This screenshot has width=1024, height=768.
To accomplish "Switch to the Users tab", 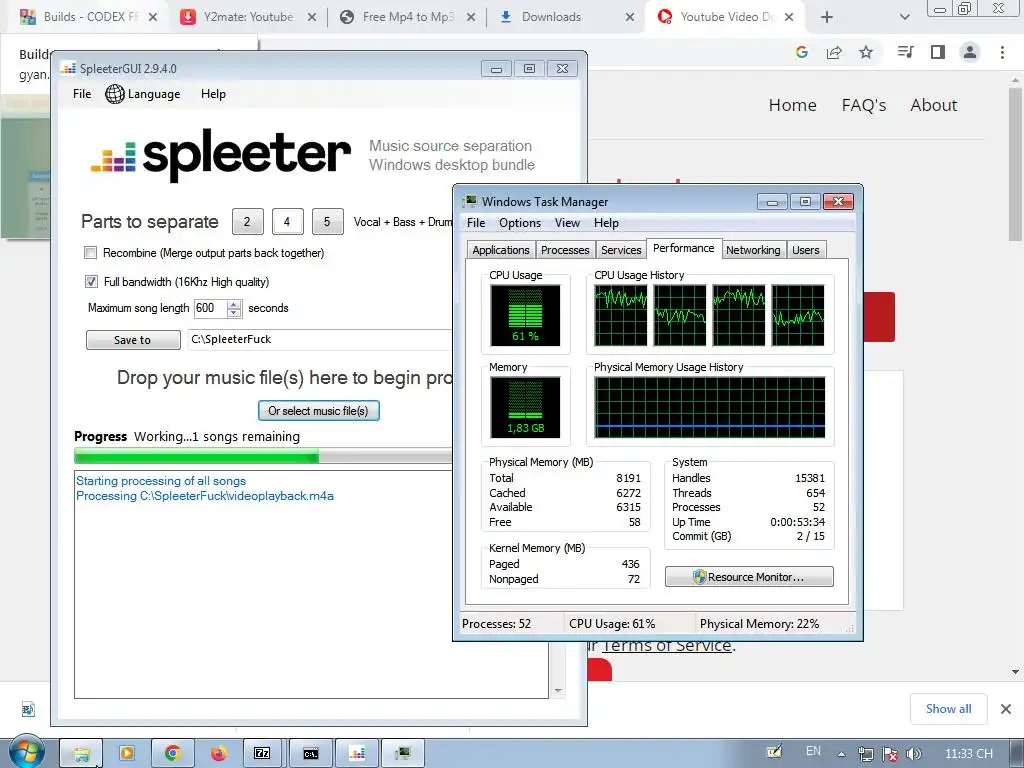I will tap(806, 250).
